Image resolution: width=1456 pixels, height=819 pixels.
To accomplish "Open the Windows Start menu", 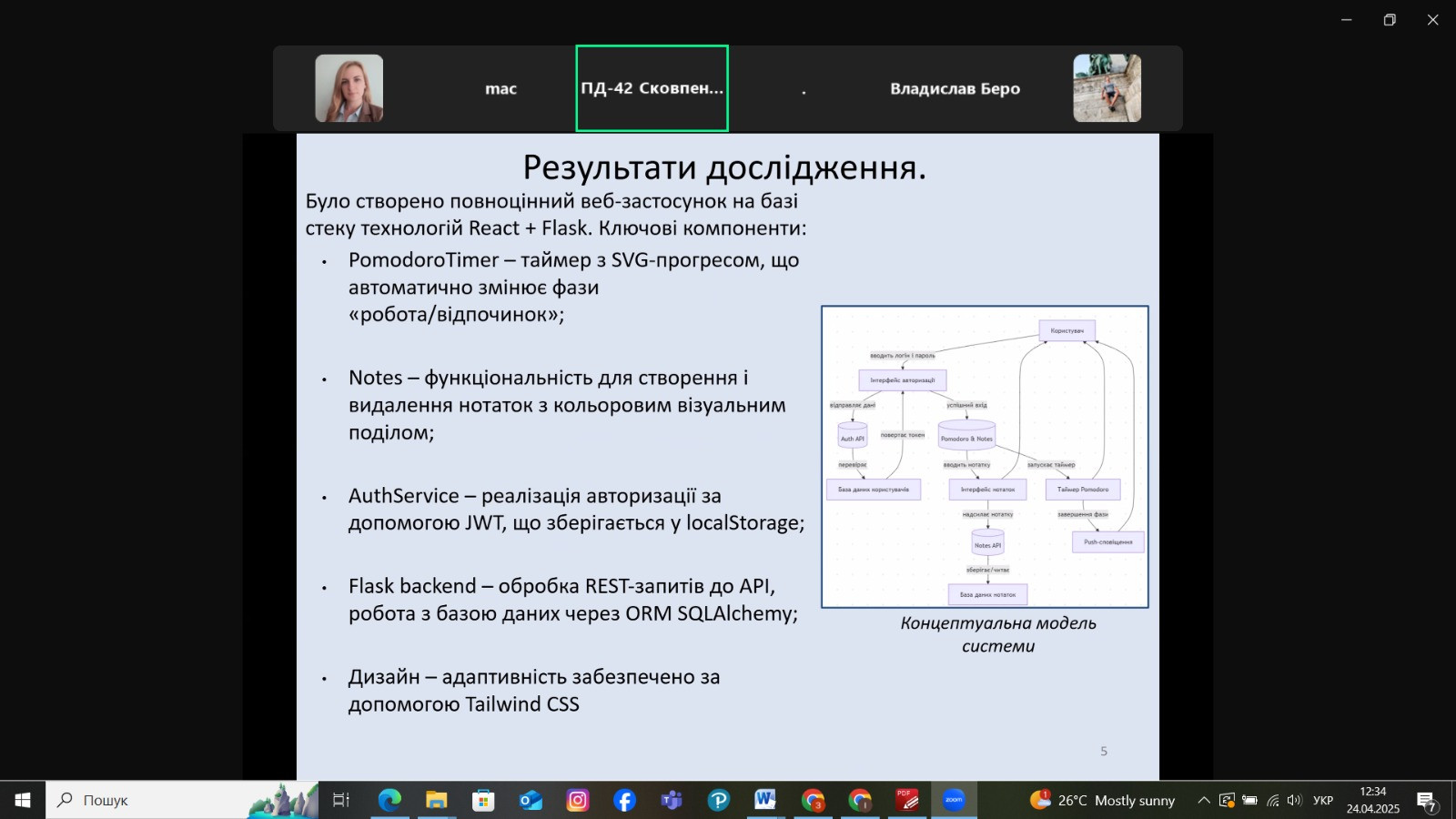I will [x=23, y=800].
